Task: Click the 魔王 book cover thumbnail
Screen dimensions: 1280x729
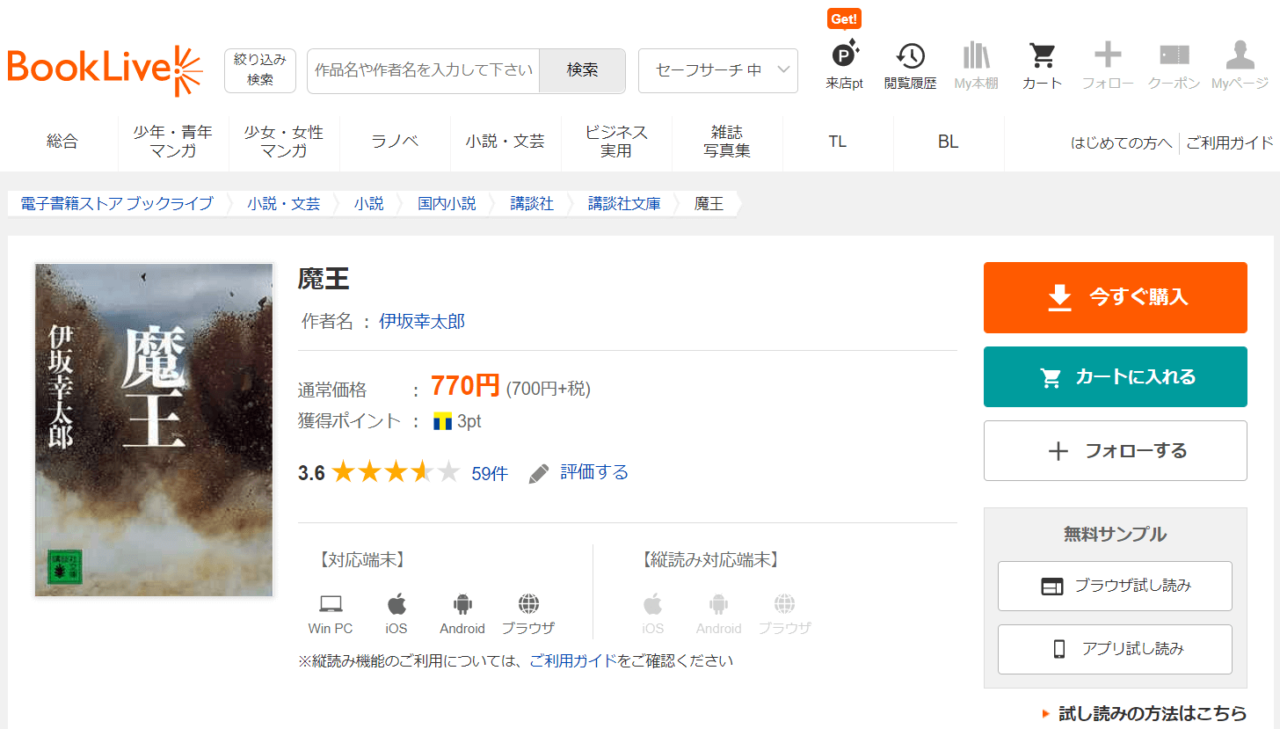Action: [154, 430]
